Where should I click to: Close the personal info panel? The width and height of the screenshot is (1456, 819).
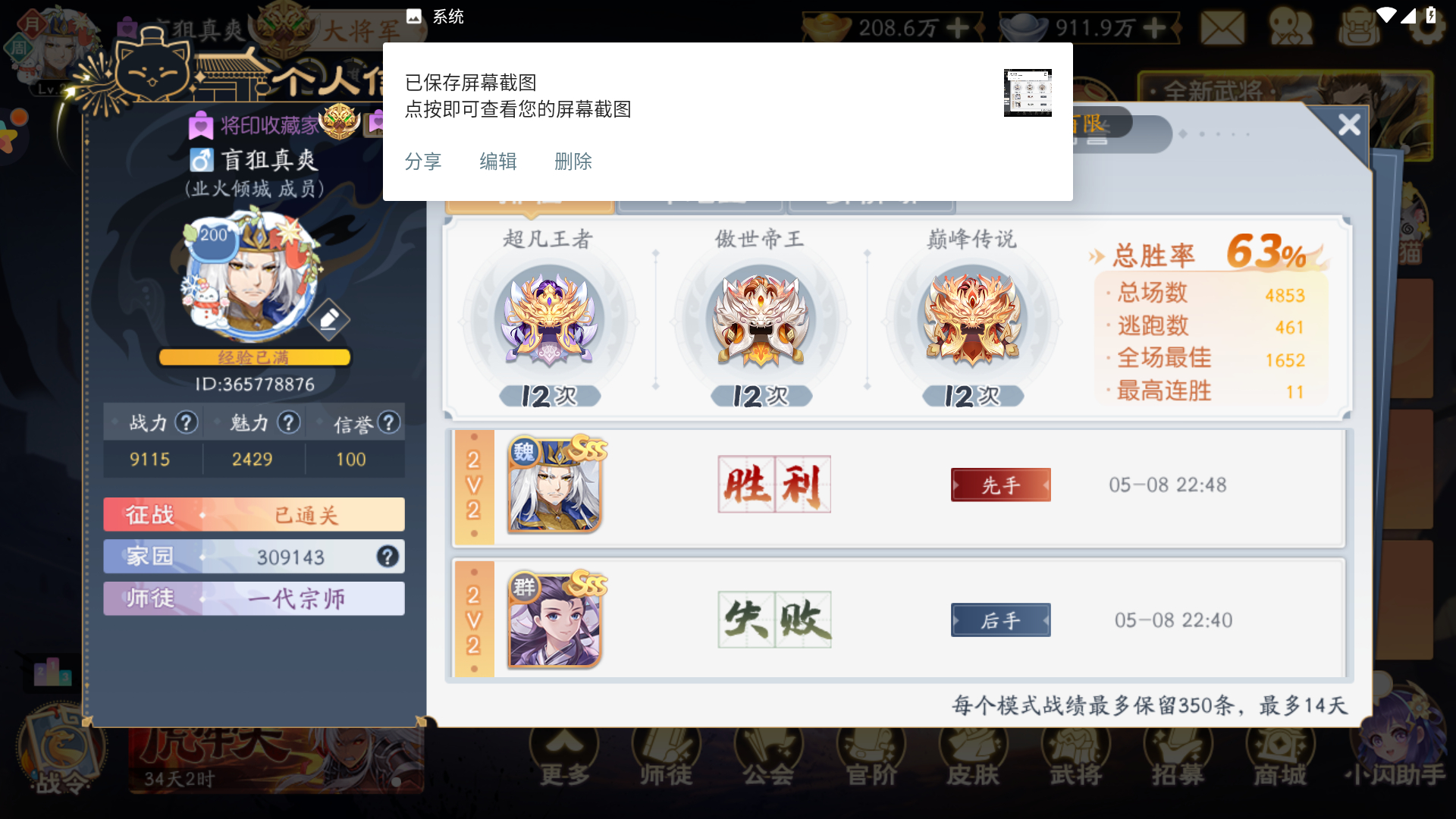point(1349,124)
